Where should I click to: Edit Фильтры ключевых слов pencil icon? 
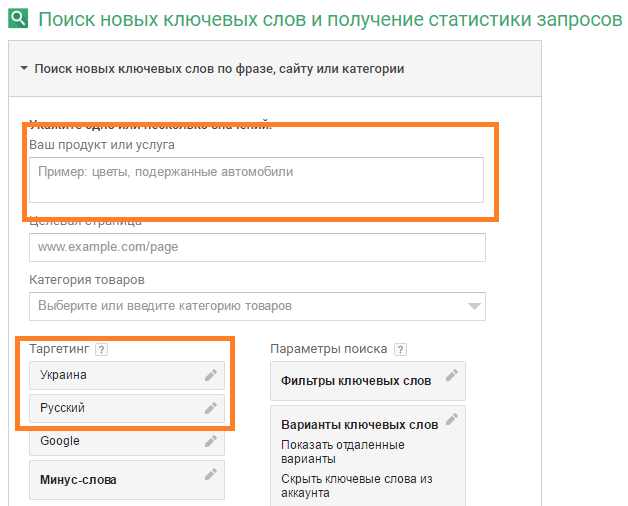452,375
